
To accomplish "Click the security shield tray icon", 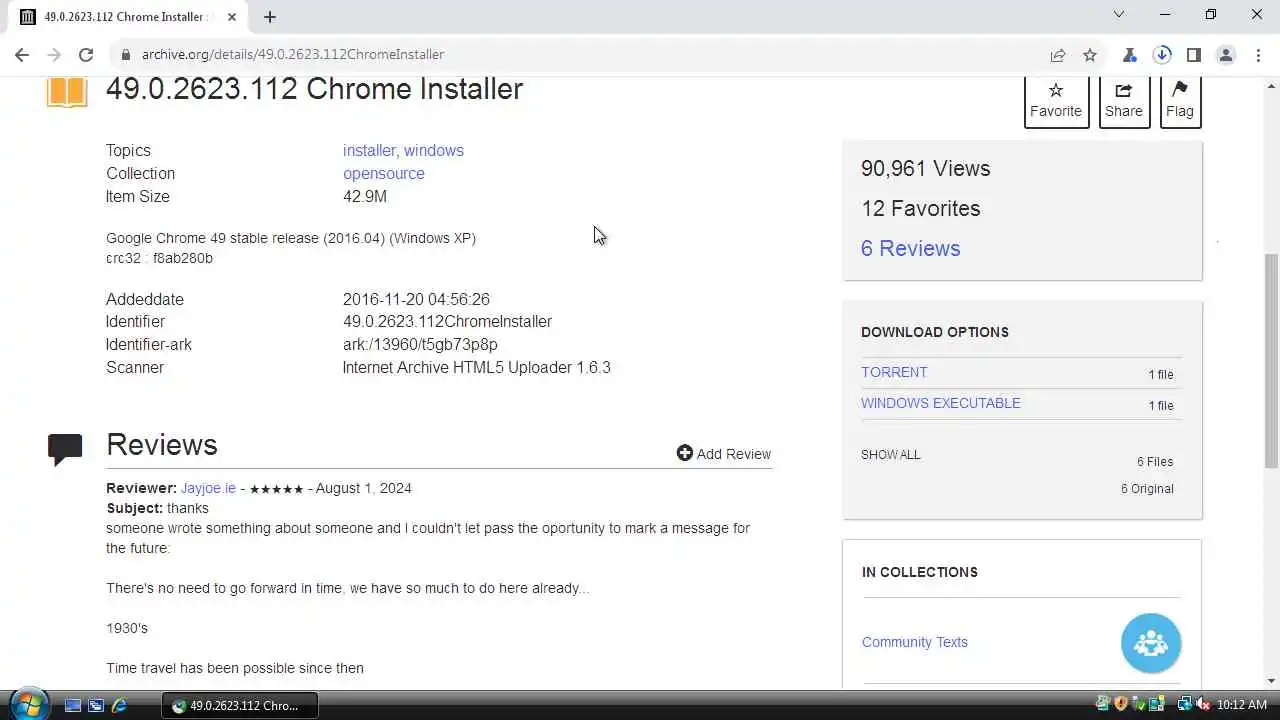I will 1121,705.
